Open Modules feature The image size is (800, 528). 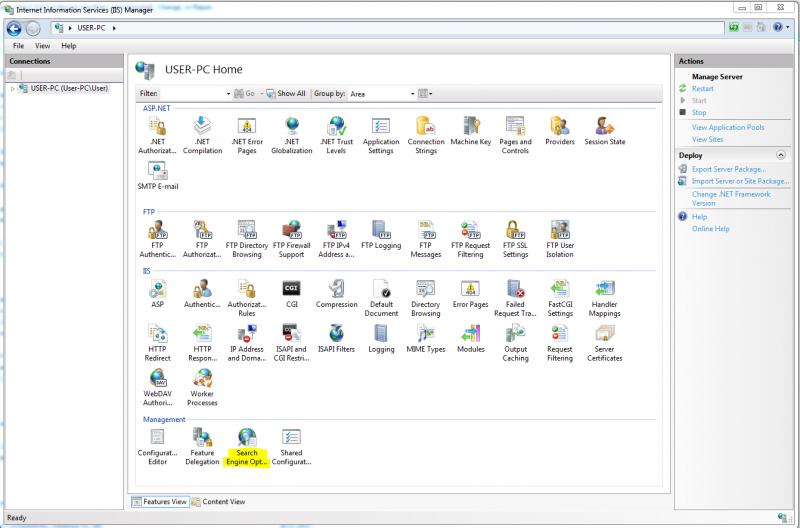pos(470,338)
